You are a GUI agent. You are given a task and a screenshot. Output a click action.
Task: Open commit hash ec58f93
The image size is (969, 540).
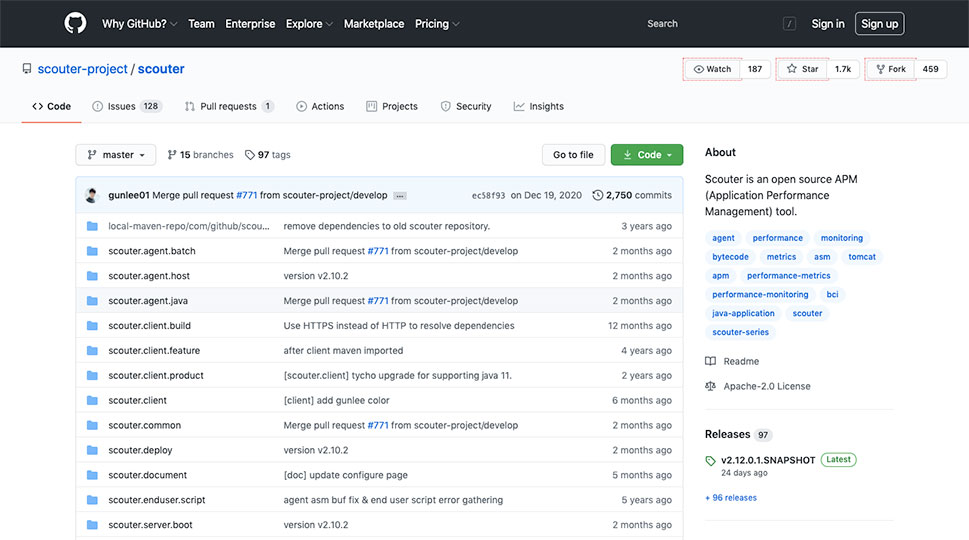point(488,195)
